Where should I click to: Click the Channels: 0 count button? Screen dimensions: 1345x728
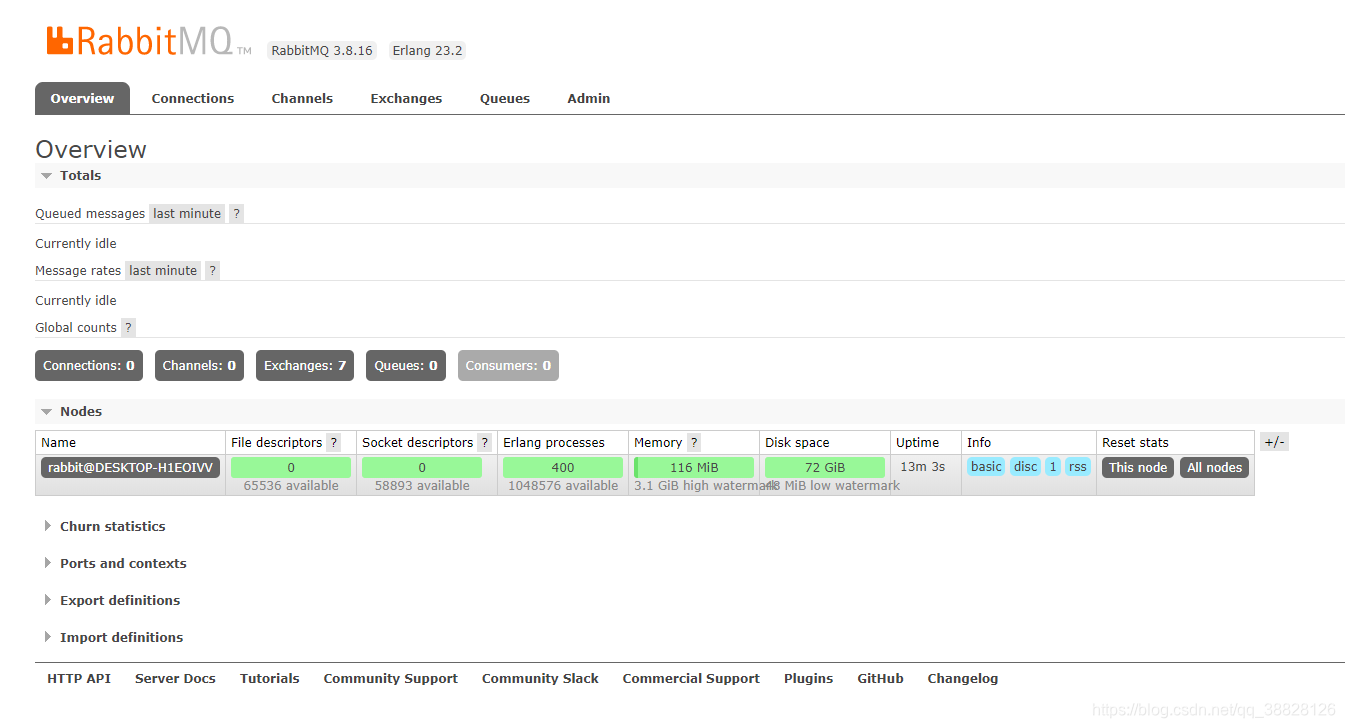point(199,365)
